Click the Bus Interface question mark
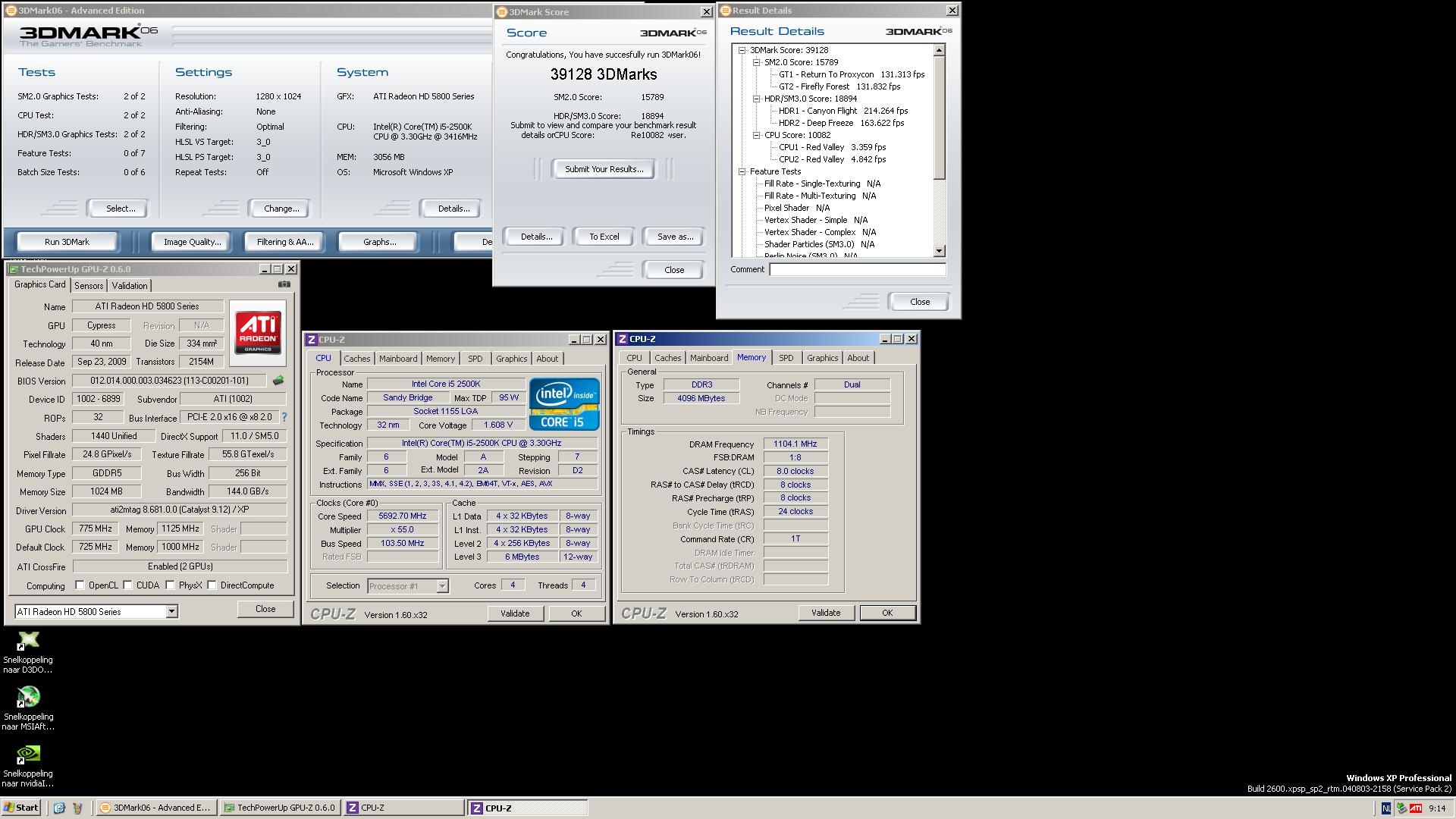This screenshot has height=819, width=1456. pos(284,417)
